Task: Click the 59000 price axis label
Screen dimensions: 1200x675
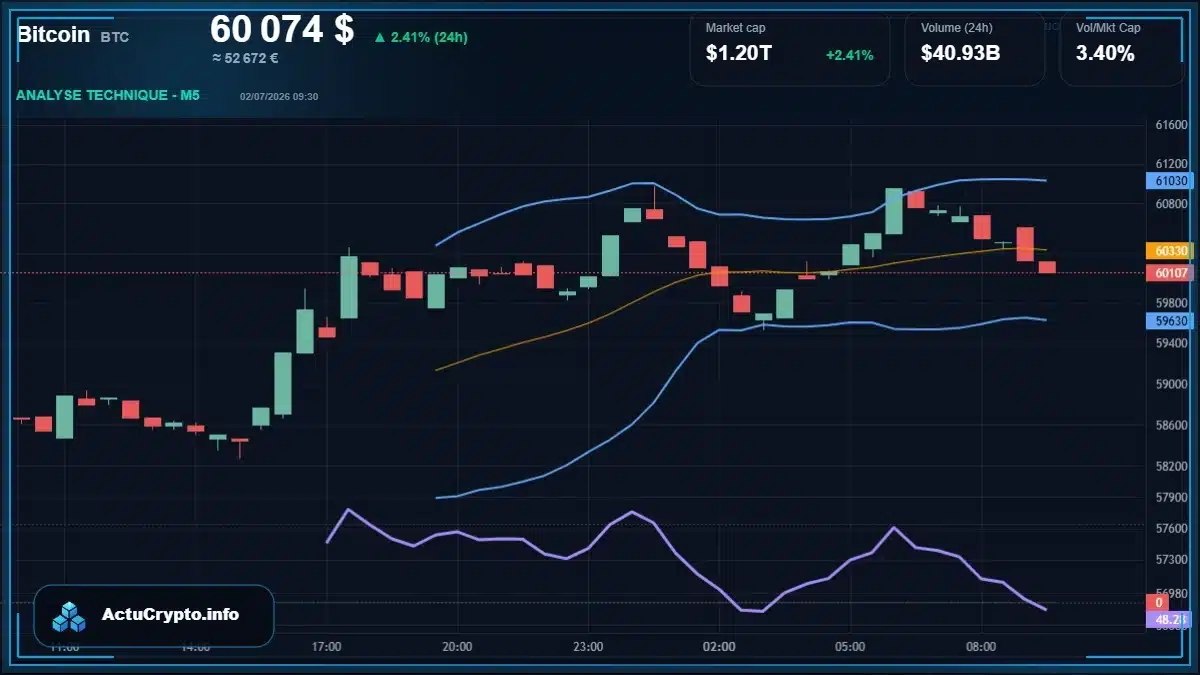Action: [x=1170, y=384]
